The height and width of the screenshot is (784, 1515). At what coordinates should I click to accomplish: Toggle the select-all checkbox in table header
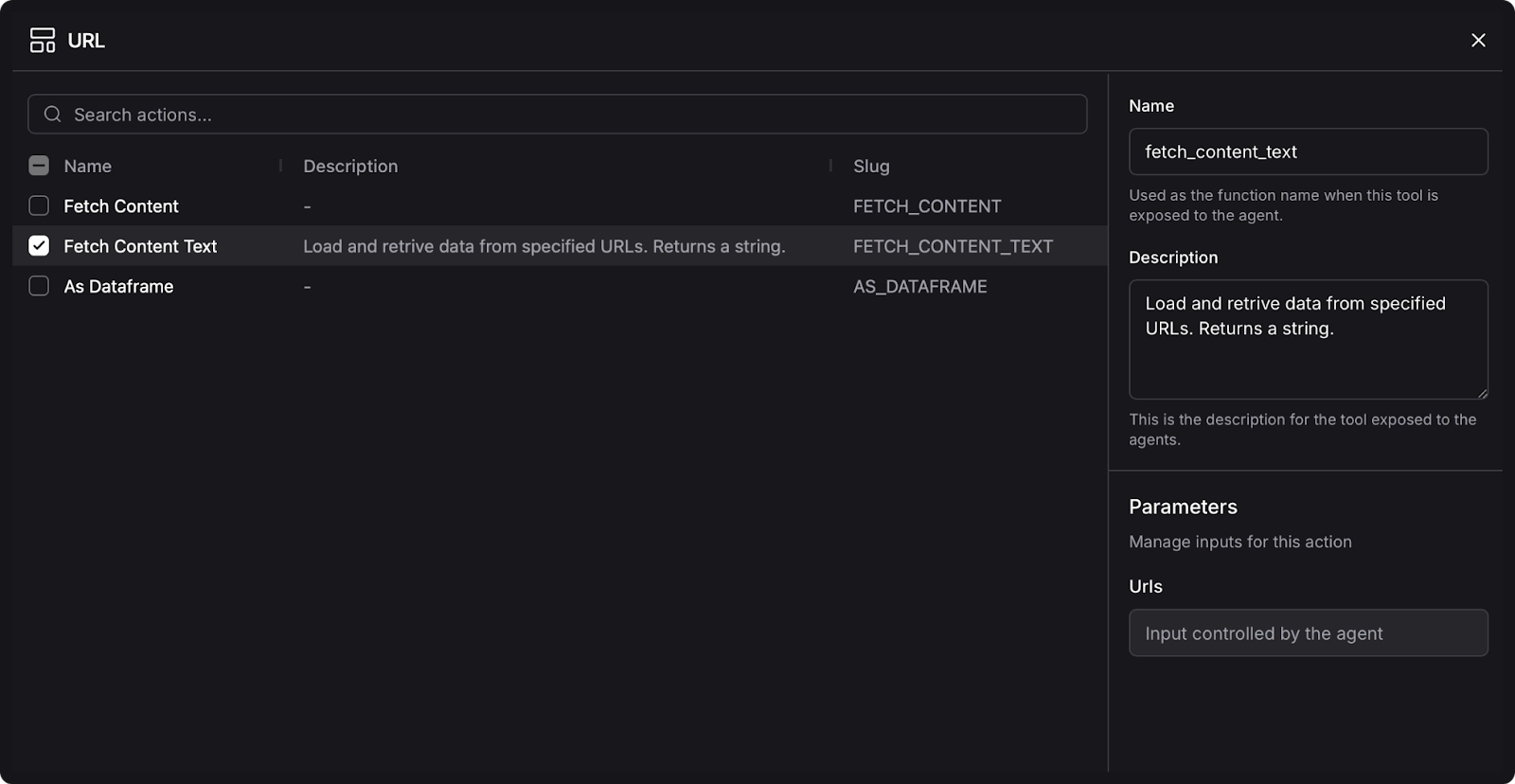click(x=39, y=166)
